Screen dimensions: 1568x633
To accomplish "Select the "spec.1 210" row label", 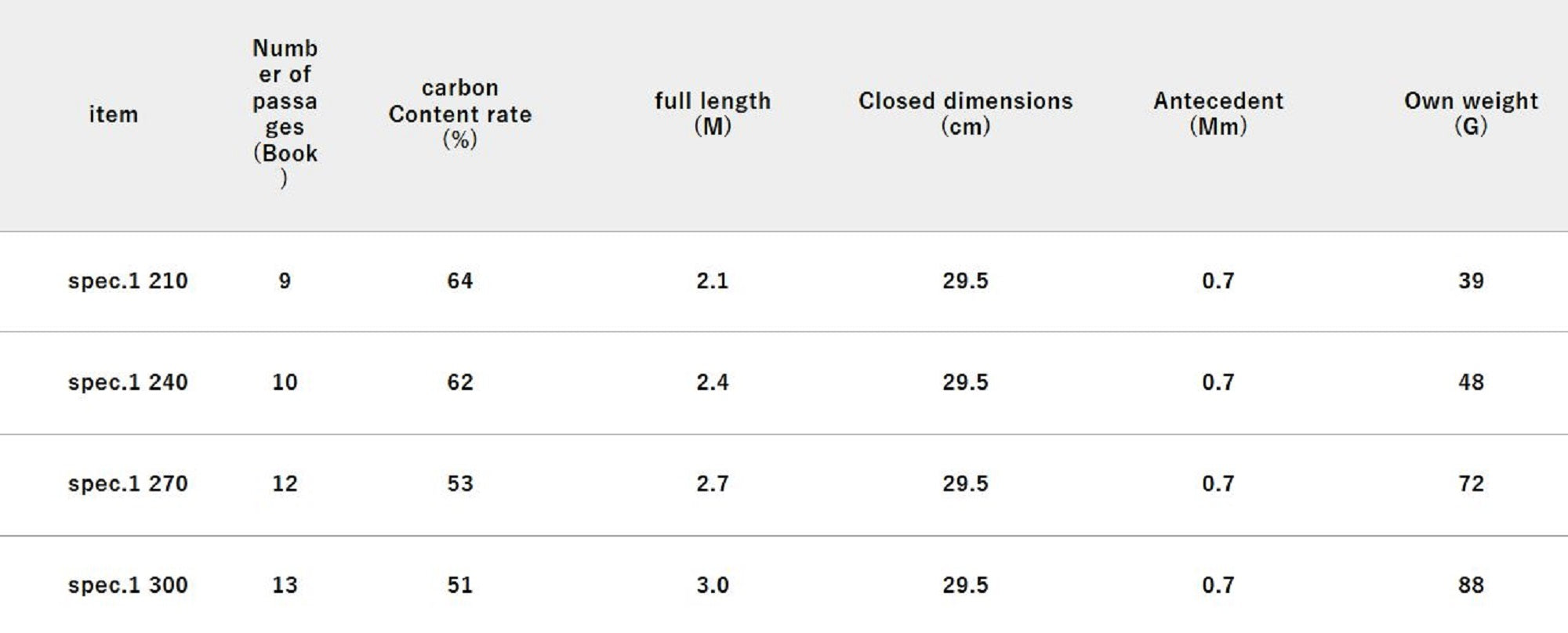I will (x=128, y=281).
